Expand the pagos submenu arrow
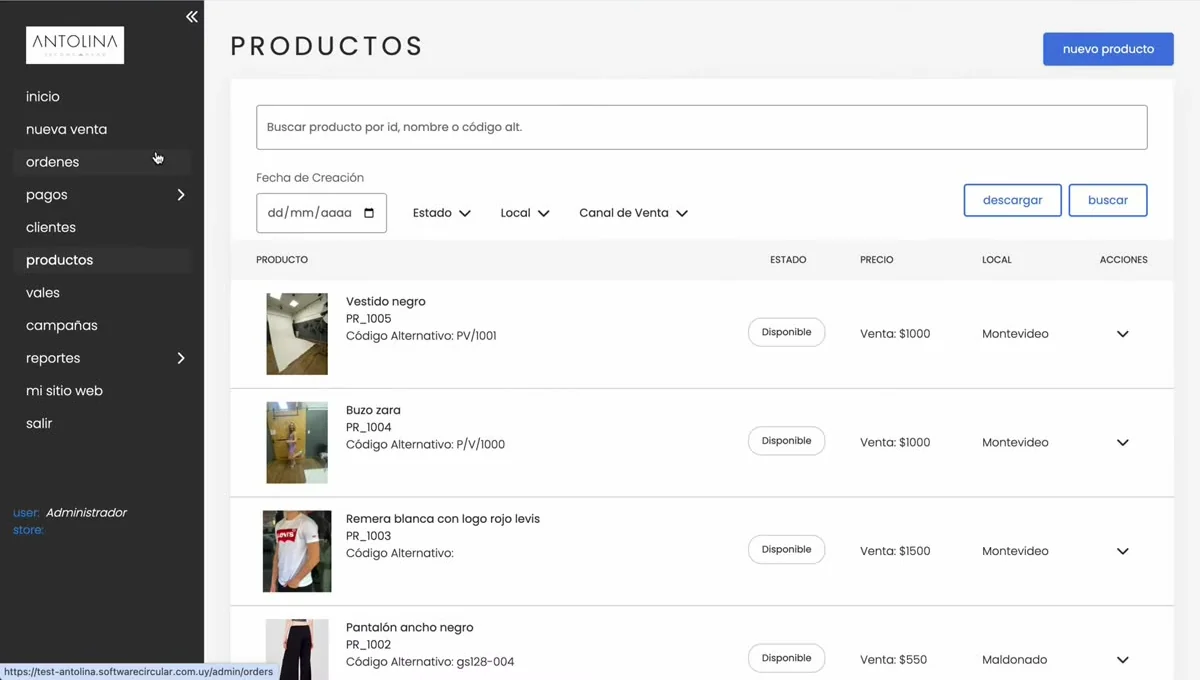This screenshot has width=1200, height=680. (181, 195)
